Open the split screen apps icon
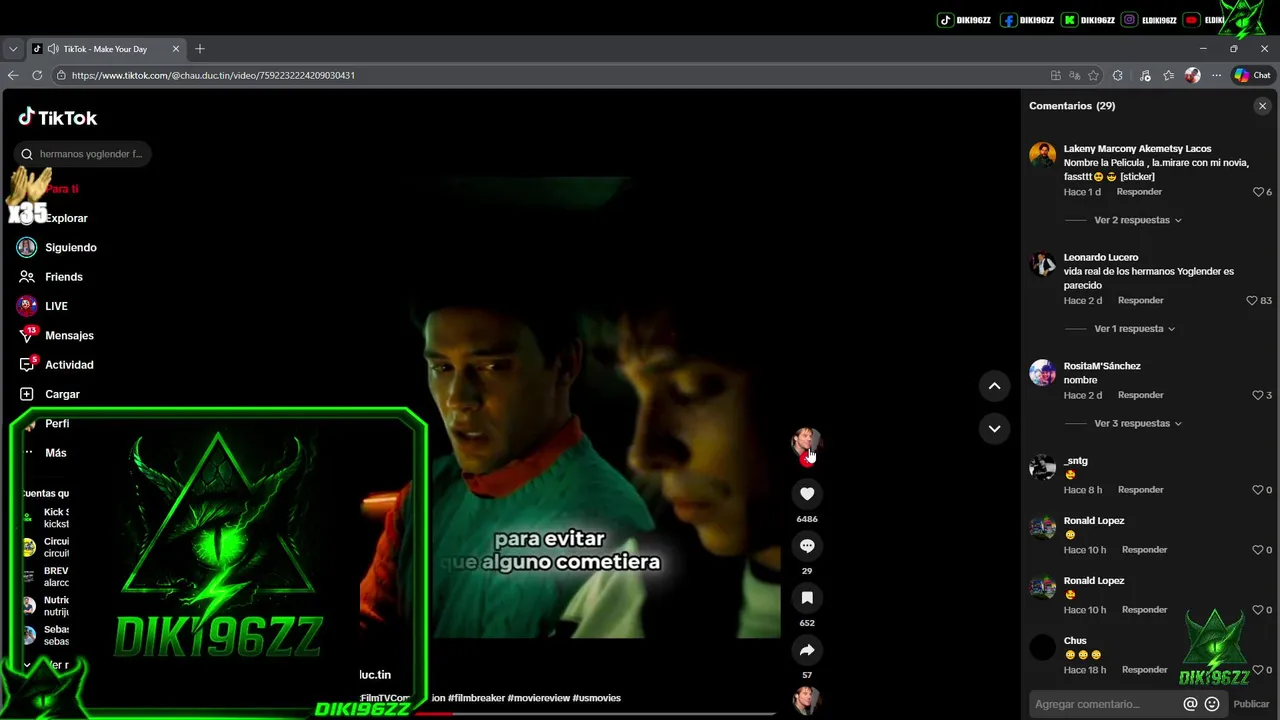The image size is (1280, 720). 1056,75
